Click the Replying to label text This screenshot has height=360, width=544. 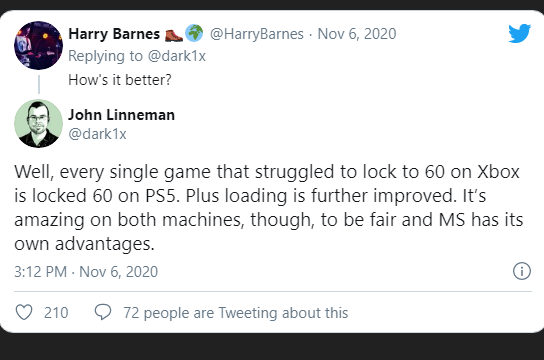[x=105, y=57]
